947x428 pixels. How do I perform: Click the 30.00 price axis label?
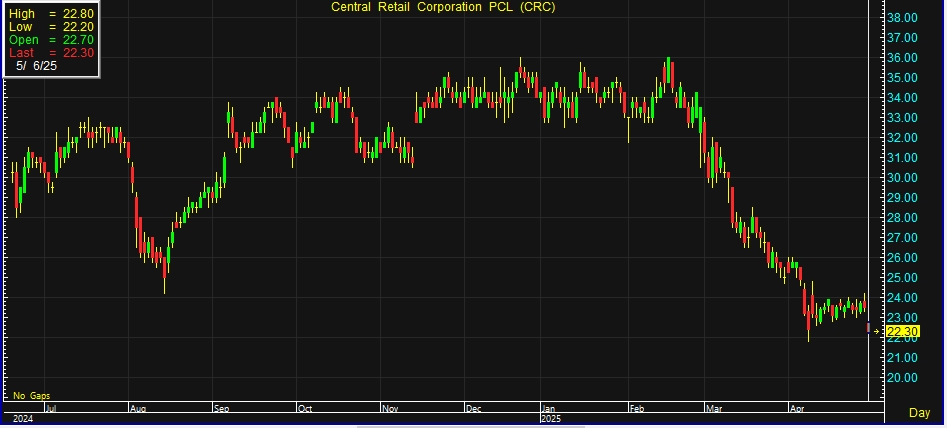click(x=902, y=177)
